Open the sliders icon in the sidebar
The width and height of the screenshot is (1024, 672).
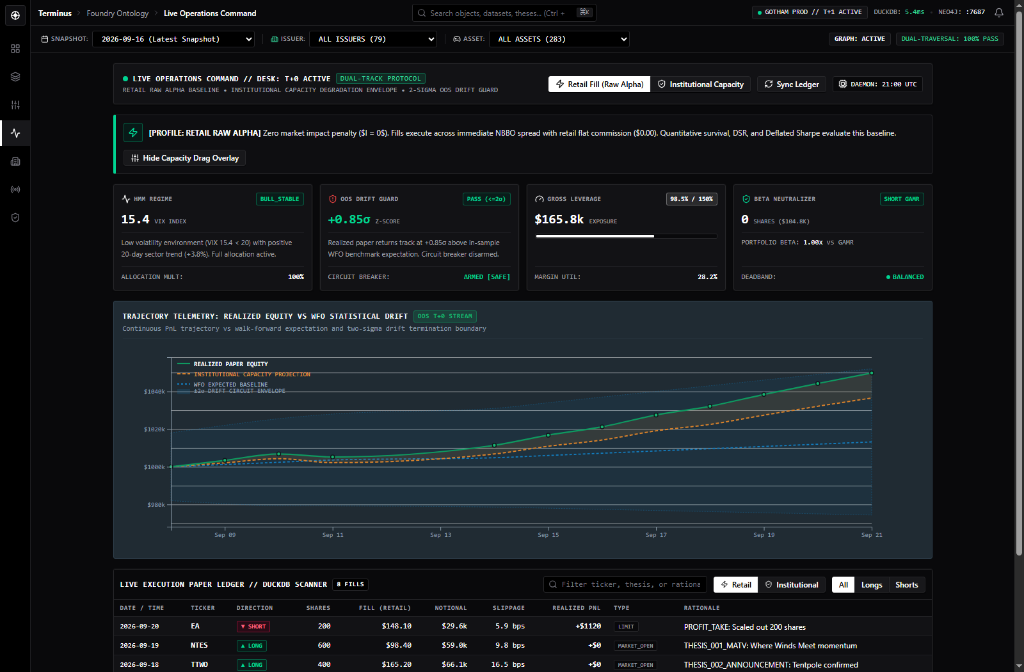tap(15, 104)
